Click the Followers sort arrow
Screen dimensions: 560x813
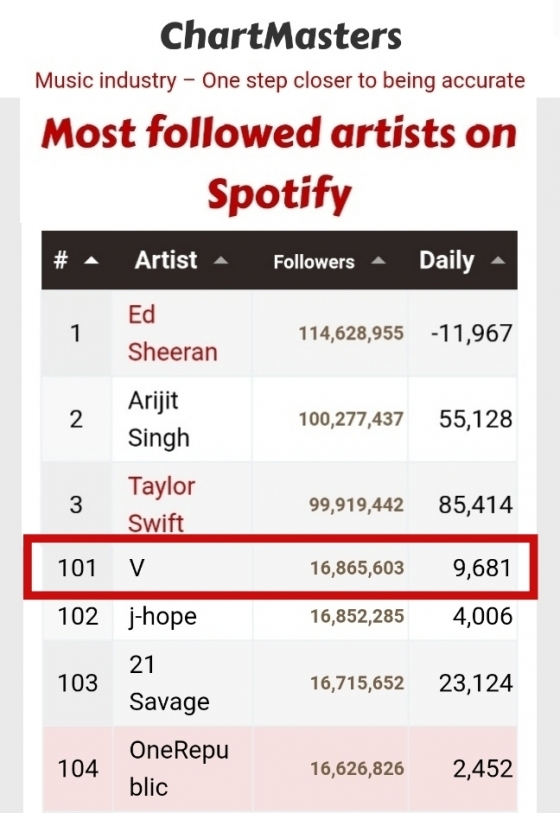click(379, 260)
